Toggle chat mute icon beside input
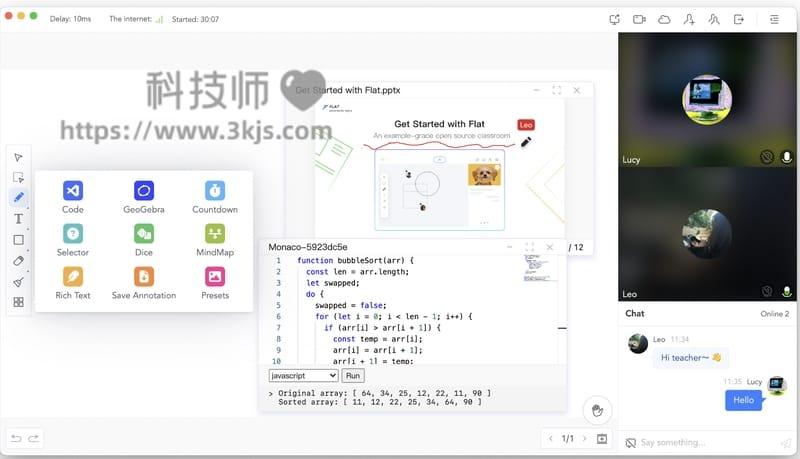This screenshot has width=800, height=459. 631,443
